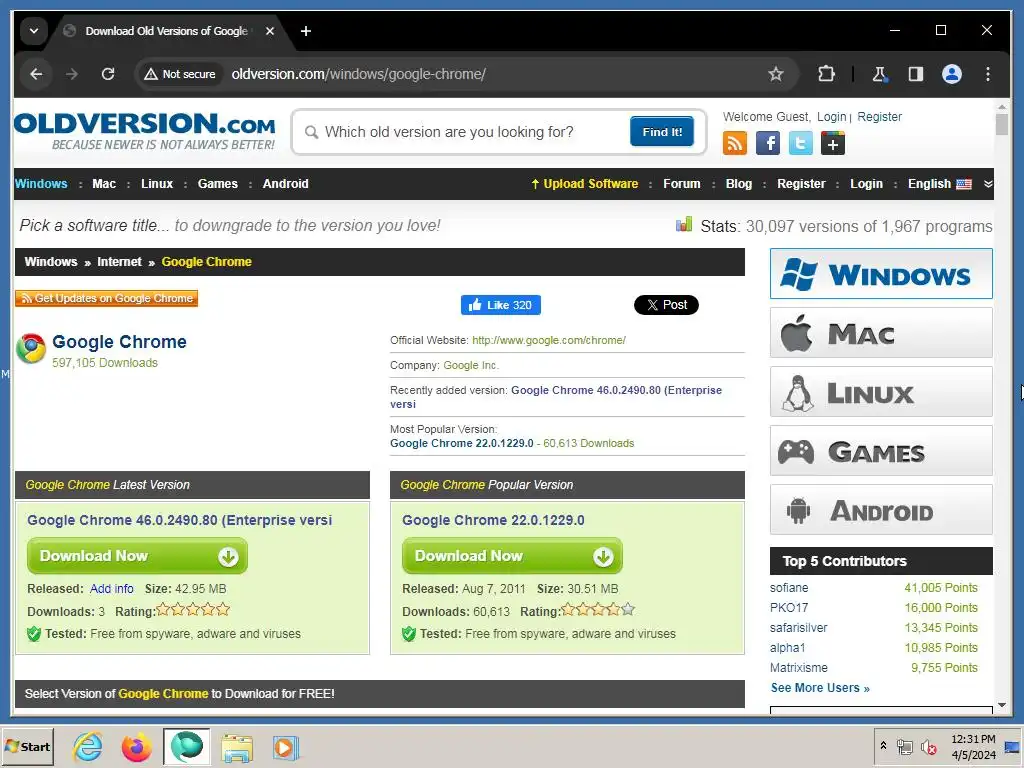The image size is (1024, 768).
Task: Click Get Updates on Google Chrome button
Action: click(x=106, y=298)
